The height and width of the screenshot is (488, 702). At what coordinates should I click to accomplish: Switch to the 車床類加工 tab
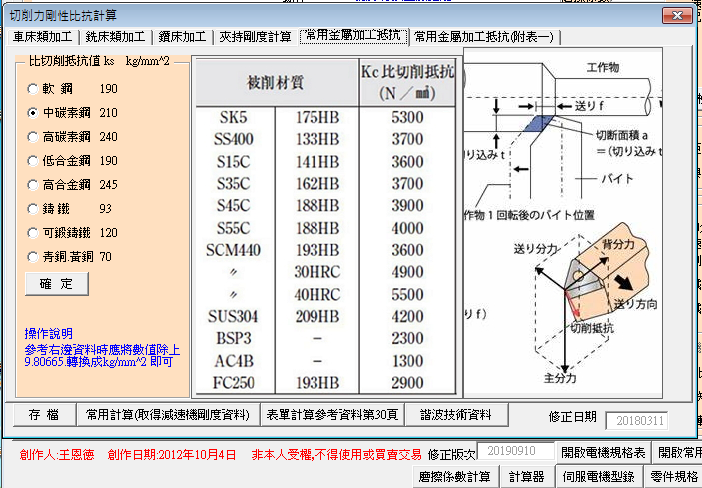43,37
